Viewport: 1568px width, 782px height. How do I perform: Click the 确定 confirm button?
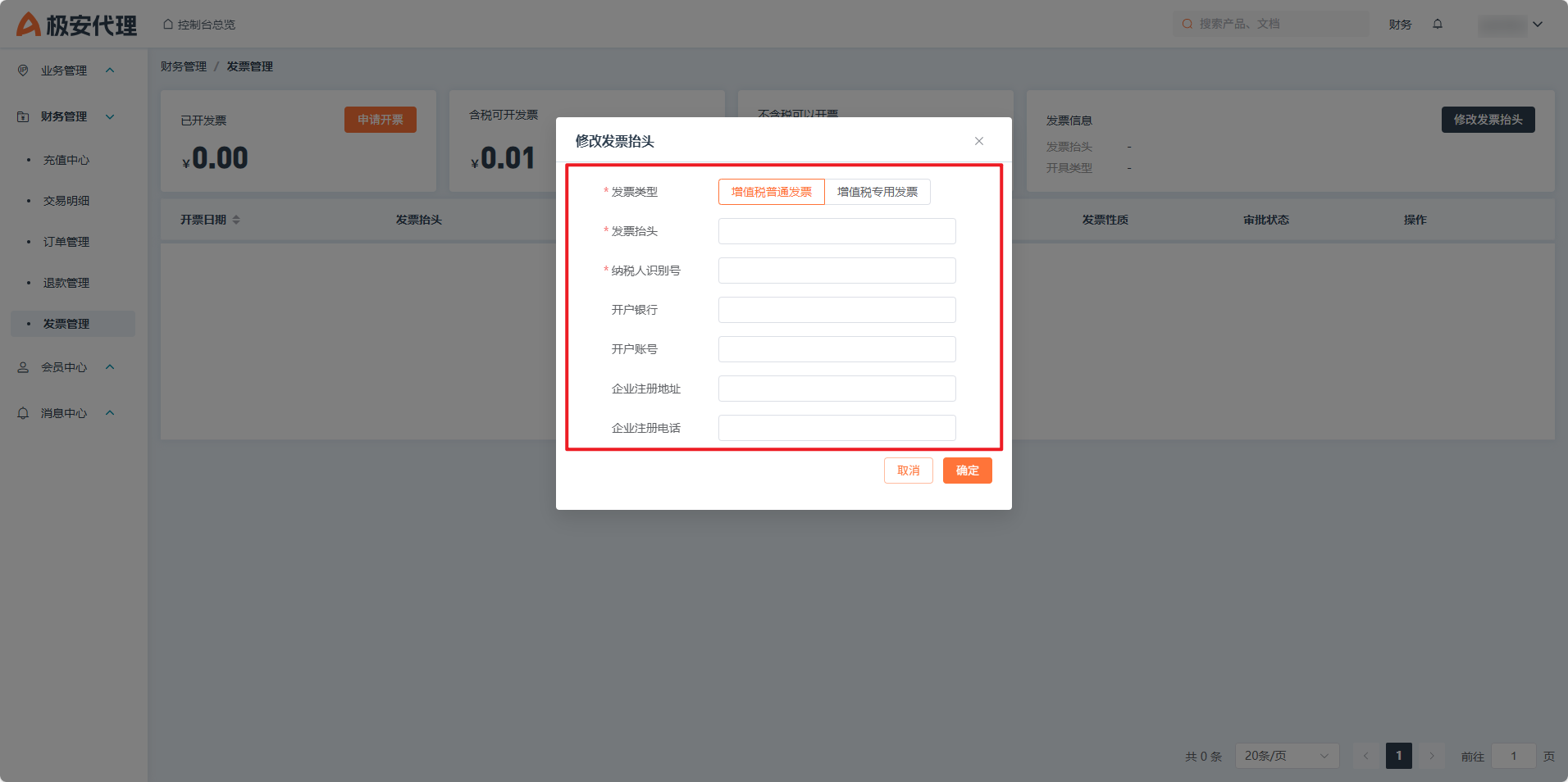click(x=967, y=471)
